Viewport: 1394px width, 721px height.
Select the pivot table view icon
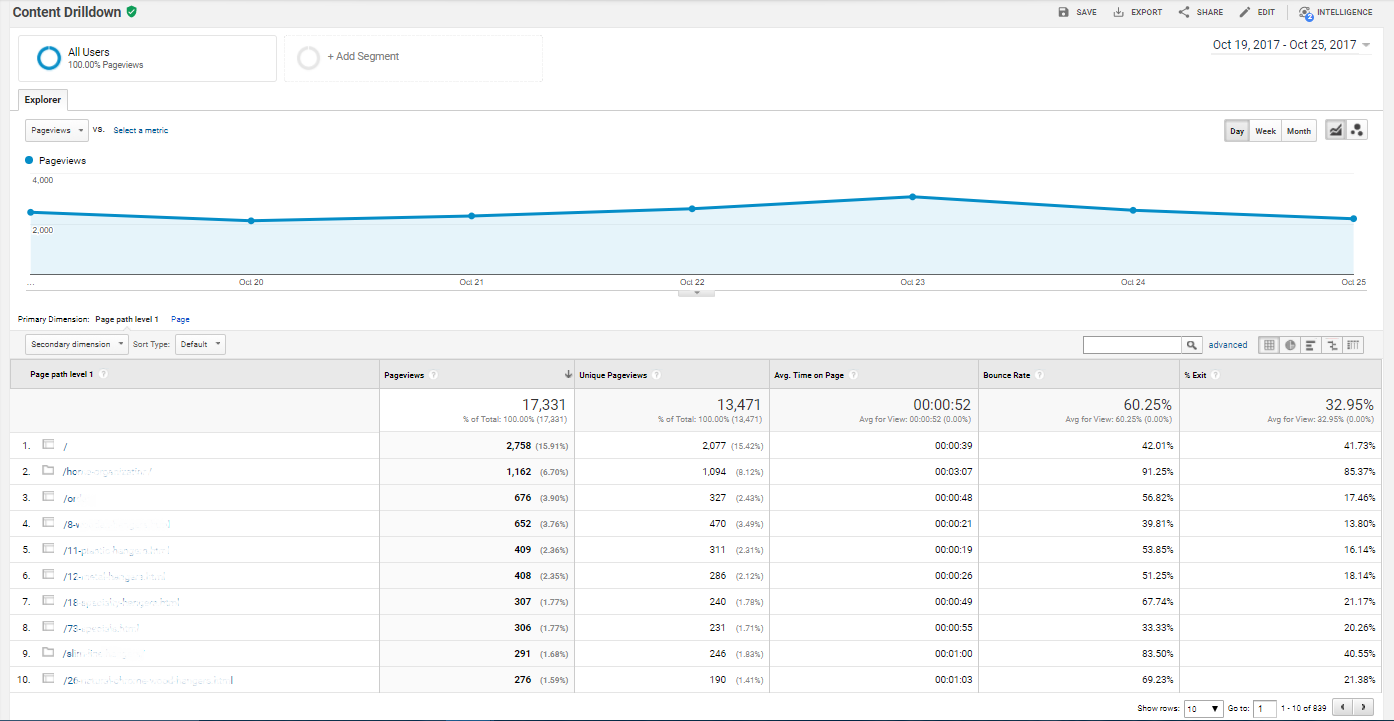pyautogui.click(x=1352, y=344)
